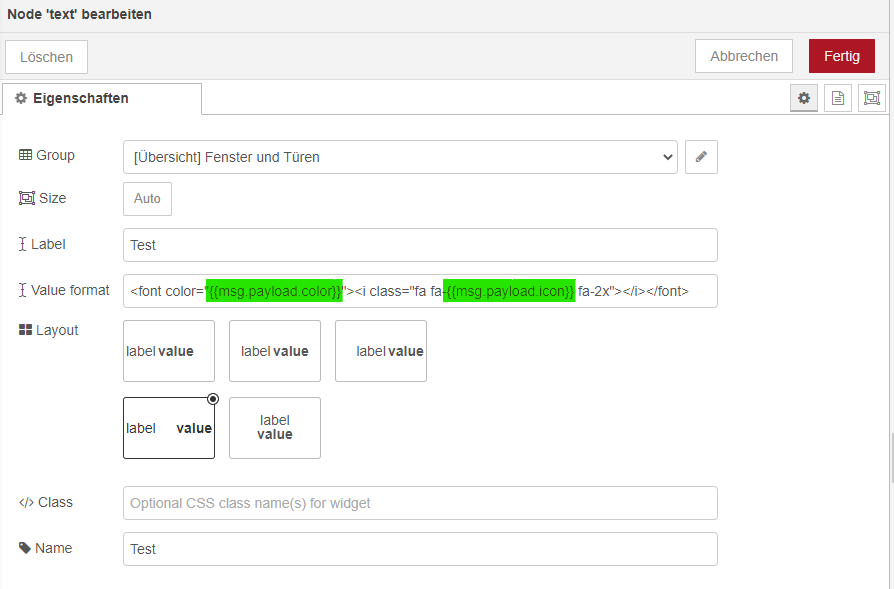894x589 pixels.
Task: Select stacked label over value layout
Action: tap(275, 428)
